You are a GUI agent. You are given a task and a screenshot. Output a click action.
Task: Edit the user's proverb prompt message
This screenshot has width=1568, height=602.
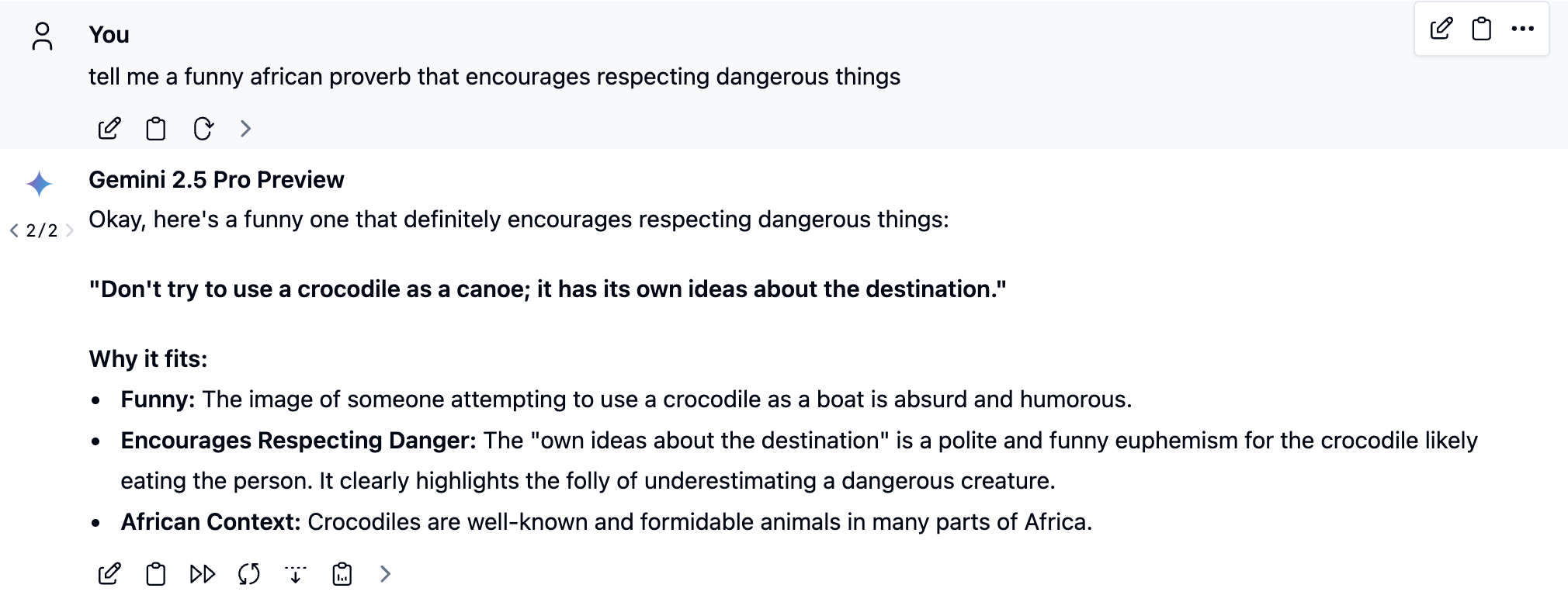pyautogui.click(x=109, y=129)
